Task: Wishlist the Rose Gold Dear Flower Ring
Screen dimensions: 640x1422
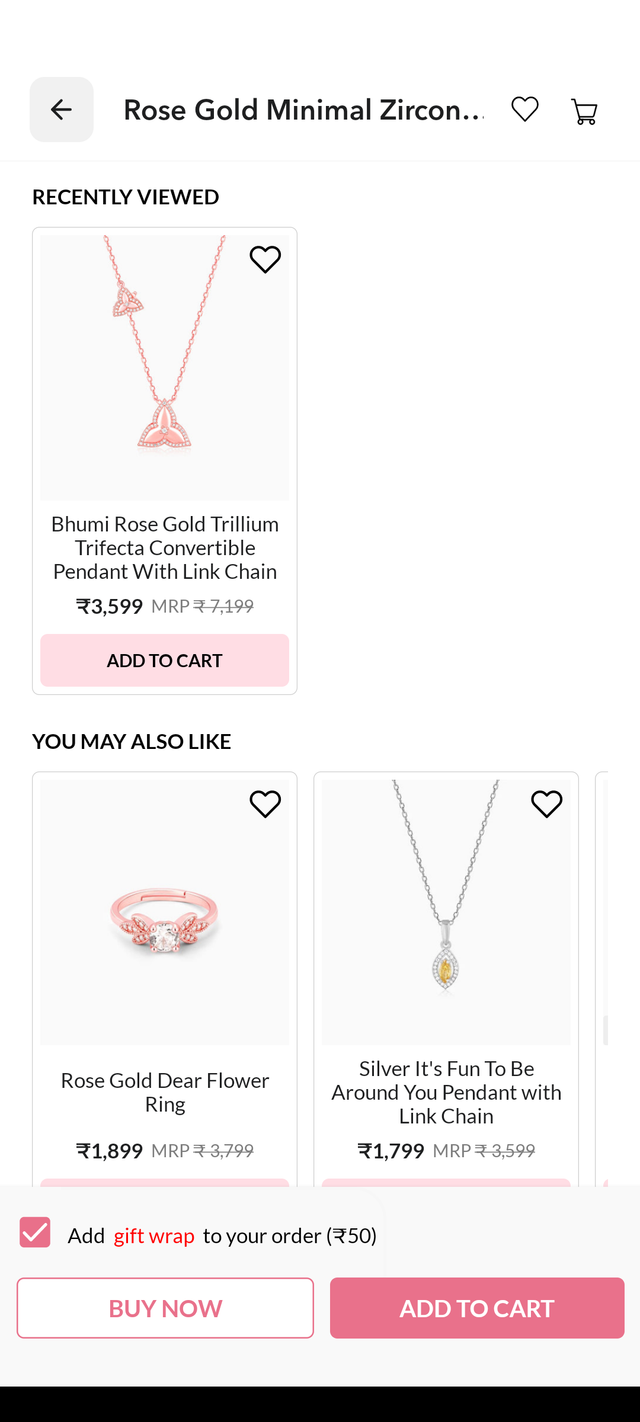Action: coord(265,804)
